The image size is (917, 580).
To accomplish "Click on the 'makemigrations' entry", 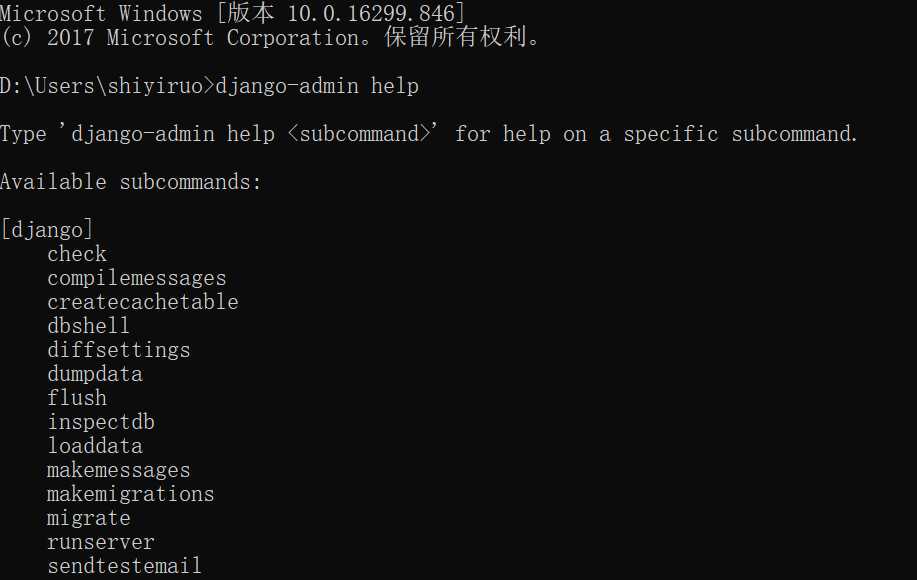I will tap(131, 494).
